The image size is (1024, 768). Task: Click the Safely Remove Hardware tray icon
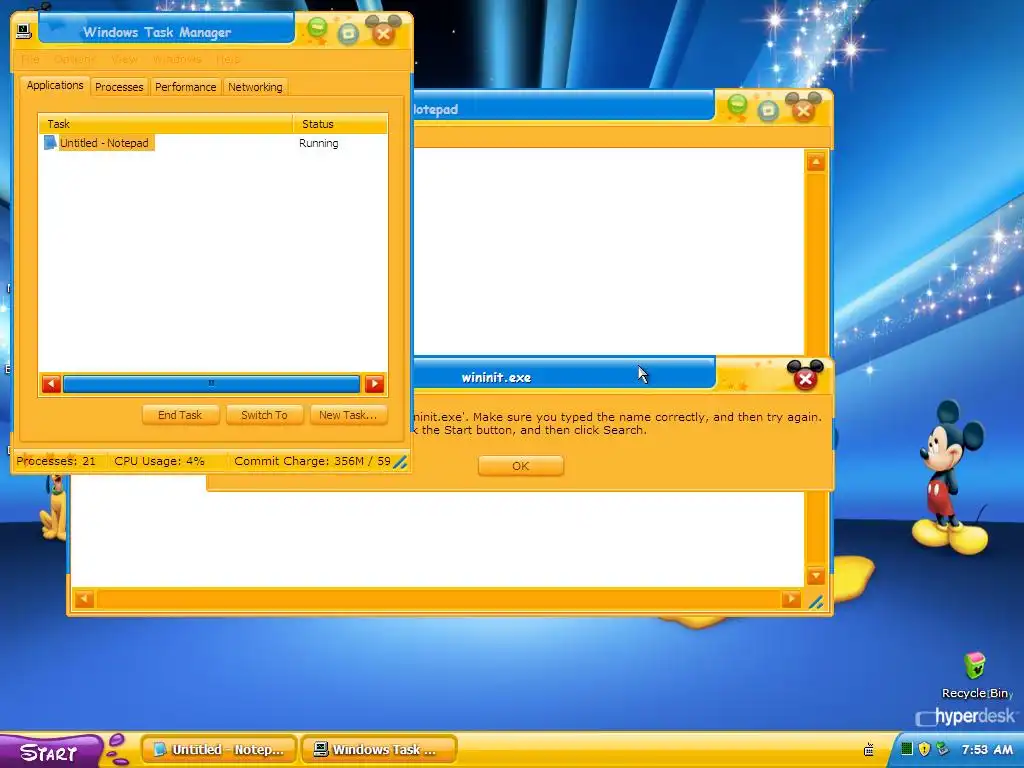pyautogui.click(x=941, y=749)
